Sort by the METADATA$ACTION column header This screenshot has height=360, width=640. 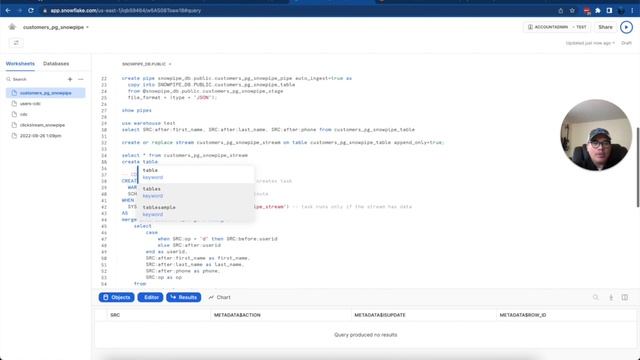237,315
